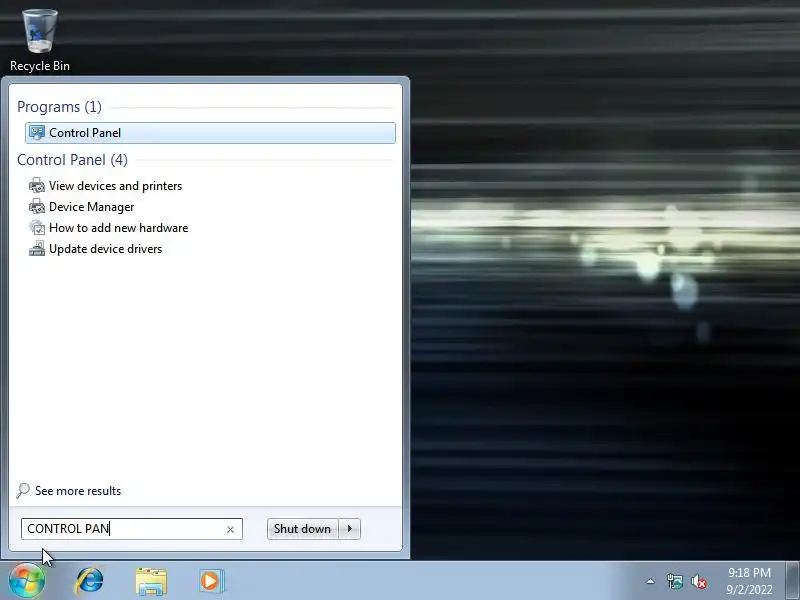
Task: Clear the search box with X
Action: pyautogui.click(x=230, y=530)
